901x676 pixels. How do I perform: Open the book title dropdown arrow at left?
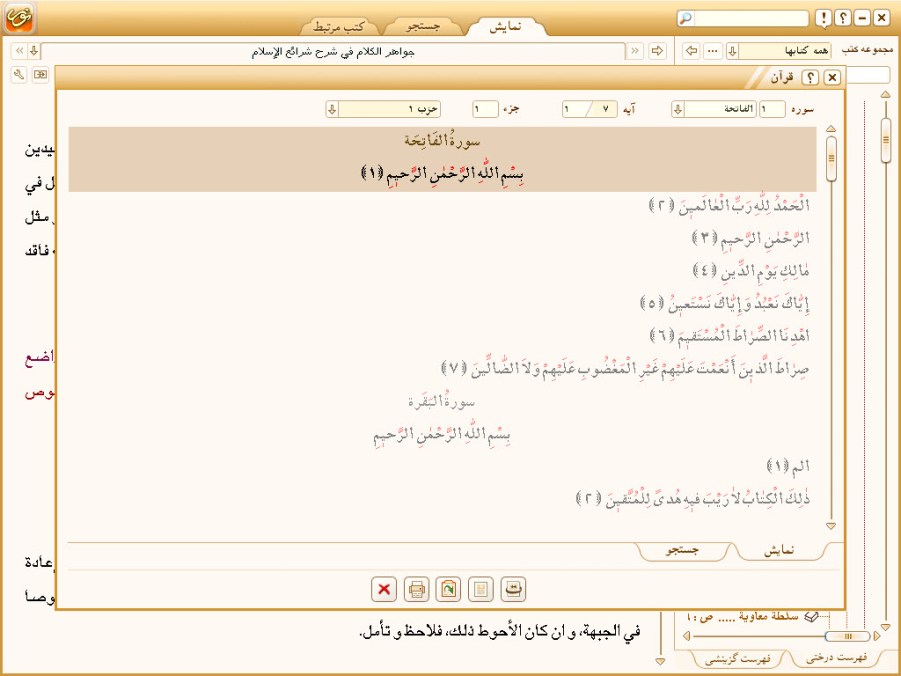tap(34, 51)
